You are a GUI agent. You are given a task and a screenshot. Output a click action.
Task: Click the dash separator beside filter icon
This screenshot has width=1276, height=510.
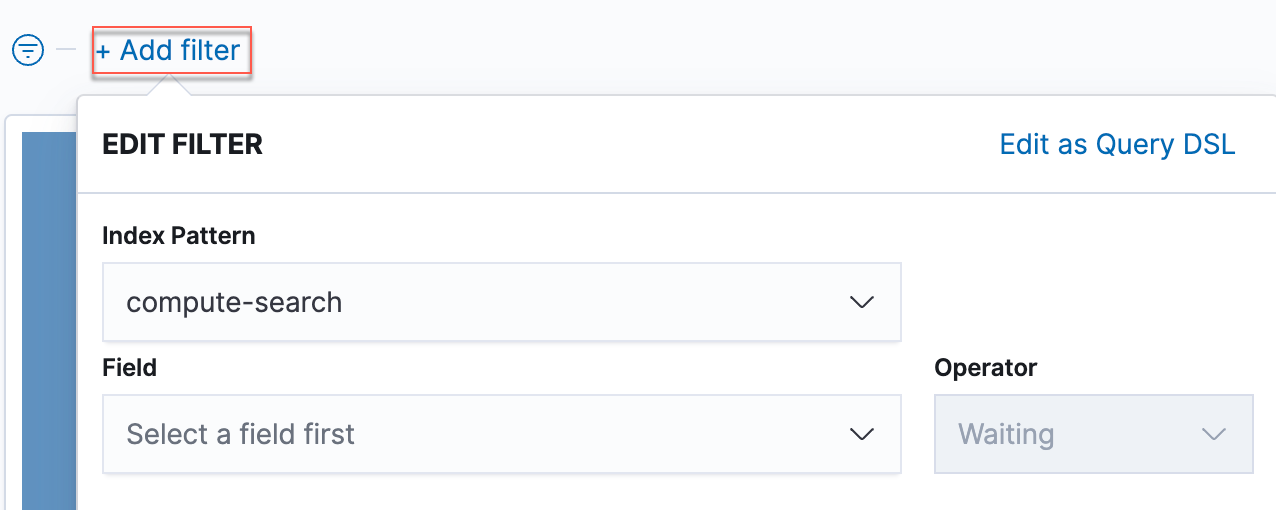tap(66, 49)
